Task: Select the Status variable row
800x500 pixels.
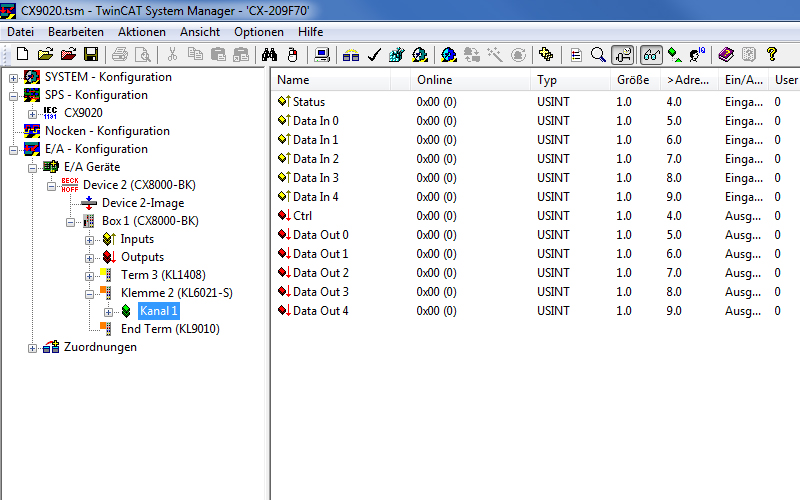Action: tap(536, 102)
